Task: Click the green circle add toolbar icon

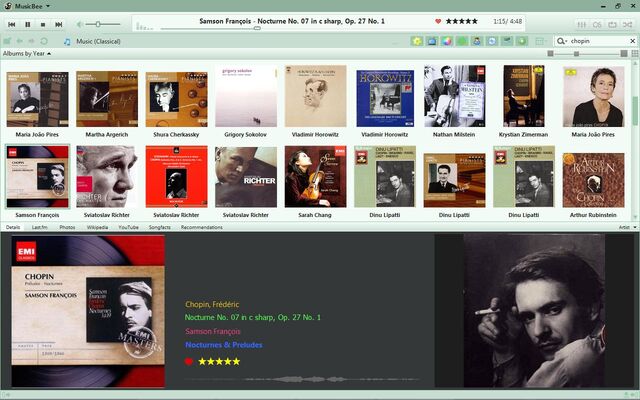Action: pyautogui.click(x=522, y=41)
